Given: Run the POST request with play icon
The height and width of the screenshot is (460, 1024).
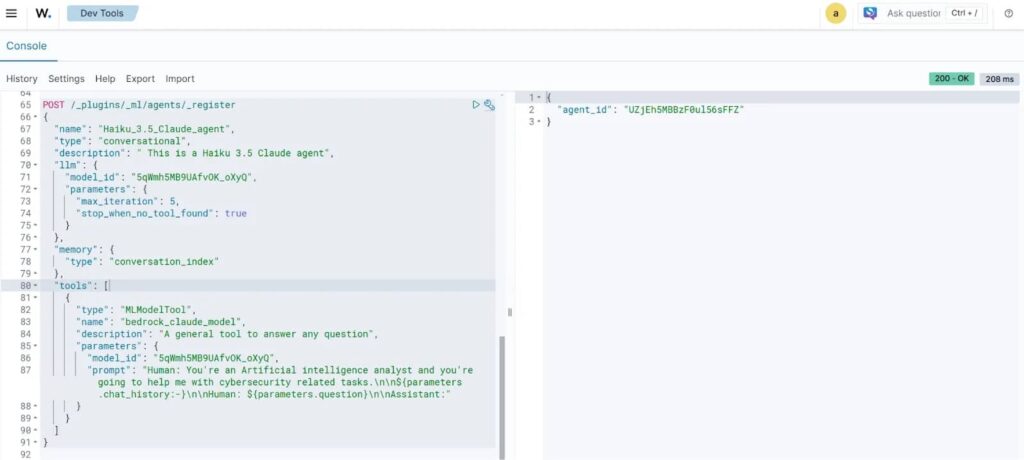Looking at the screenshot, I should pyautogui.click(x=476, y=104).
